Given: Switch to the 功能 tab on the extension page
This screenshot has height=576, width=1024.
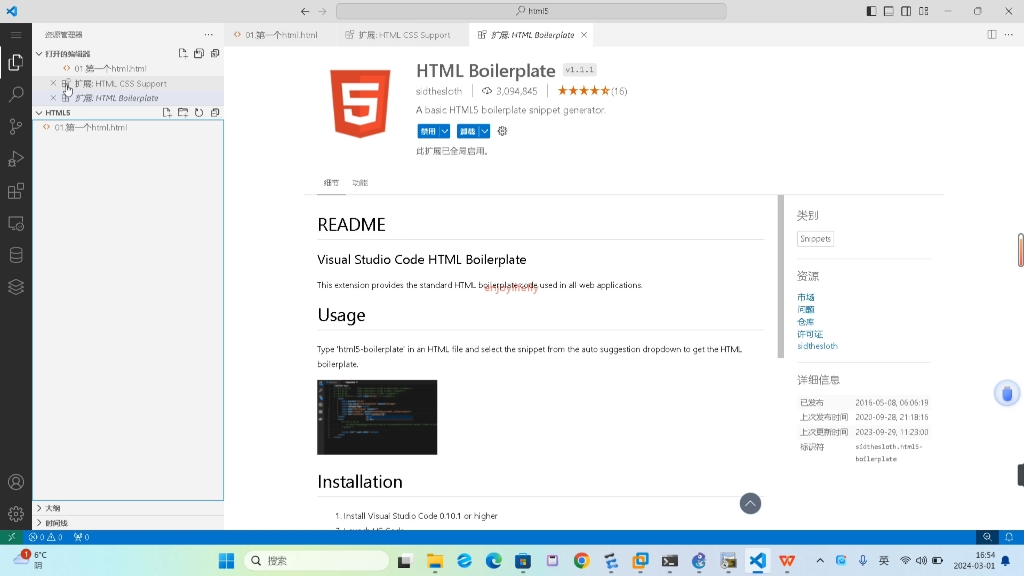Looking at the screenshot, I should click(x=360, y=183).
